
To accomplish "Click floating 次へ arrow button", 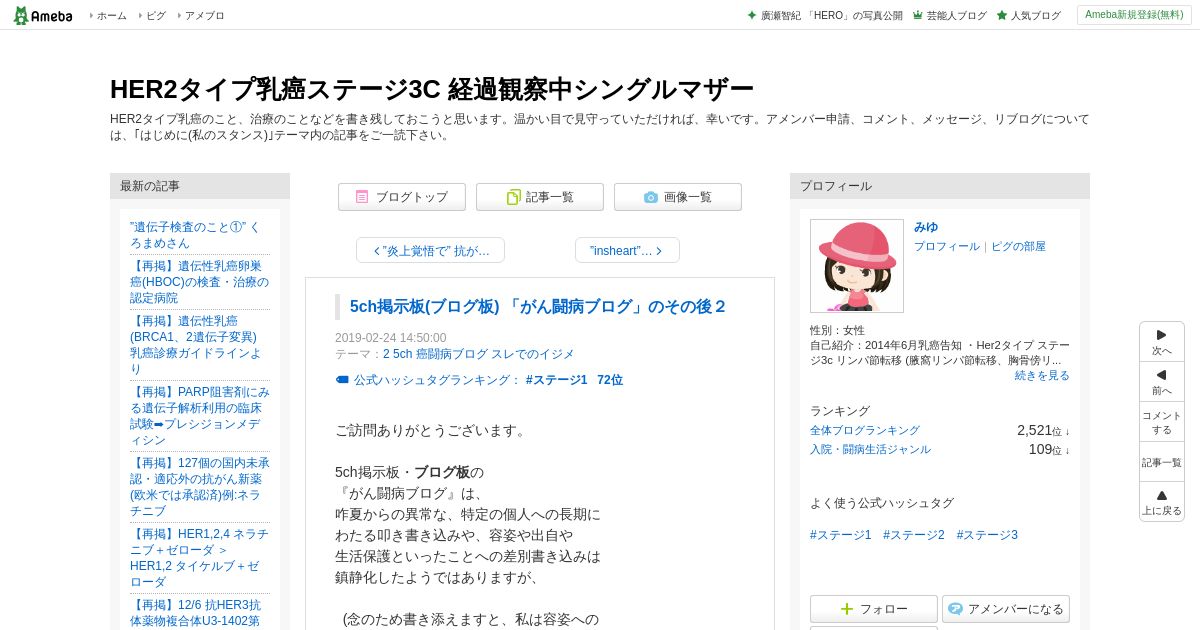I will click(x=1162, y=342).
